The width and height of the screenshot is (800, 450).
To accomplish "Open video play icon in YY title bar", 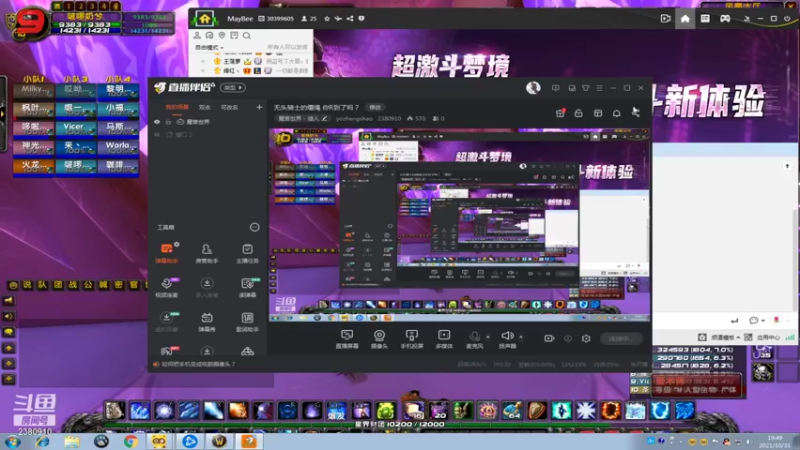I will pos(665,18).
